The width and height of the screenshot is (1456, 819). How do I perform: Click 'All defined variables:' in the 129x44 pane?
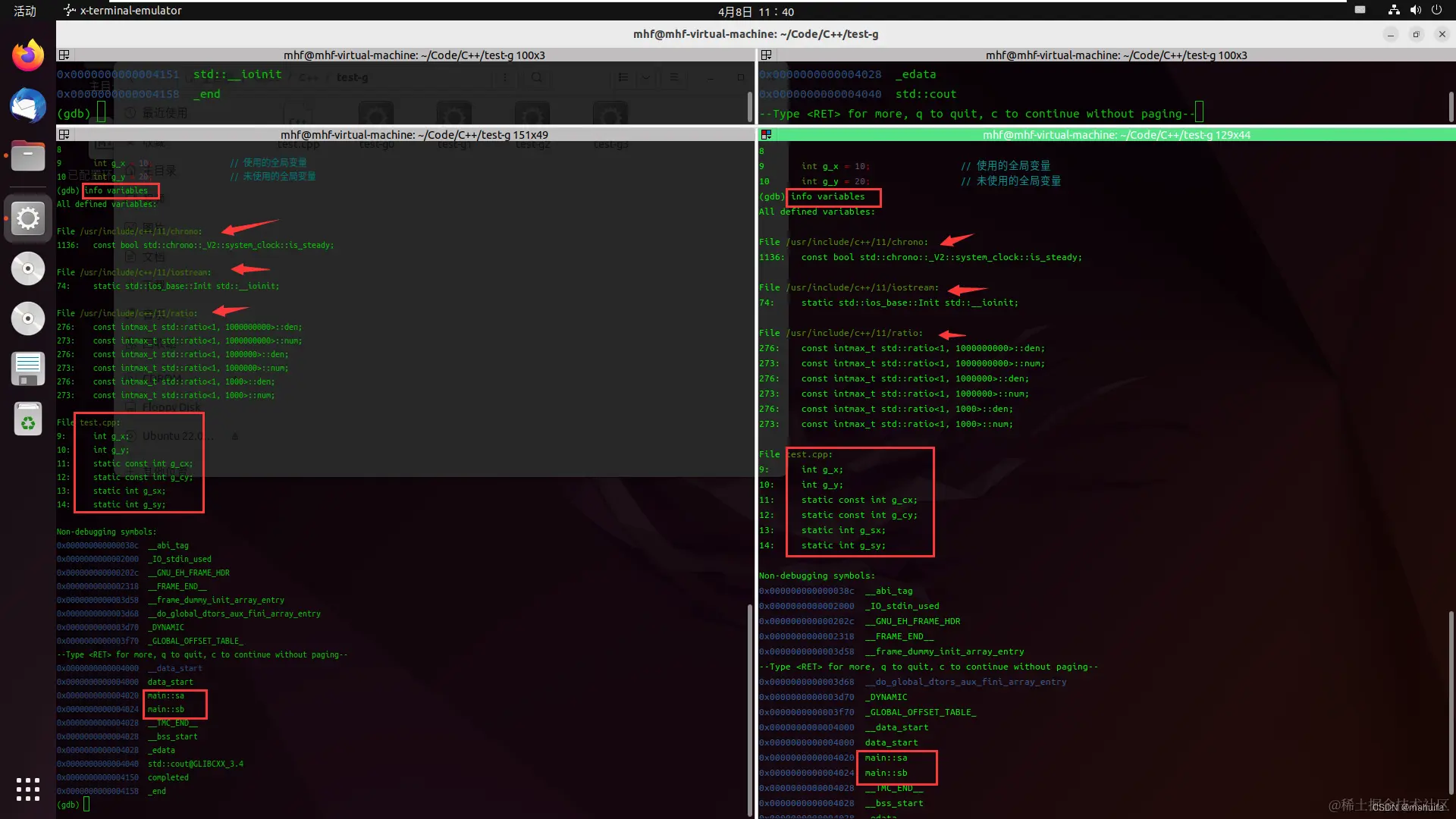[817, 212]
